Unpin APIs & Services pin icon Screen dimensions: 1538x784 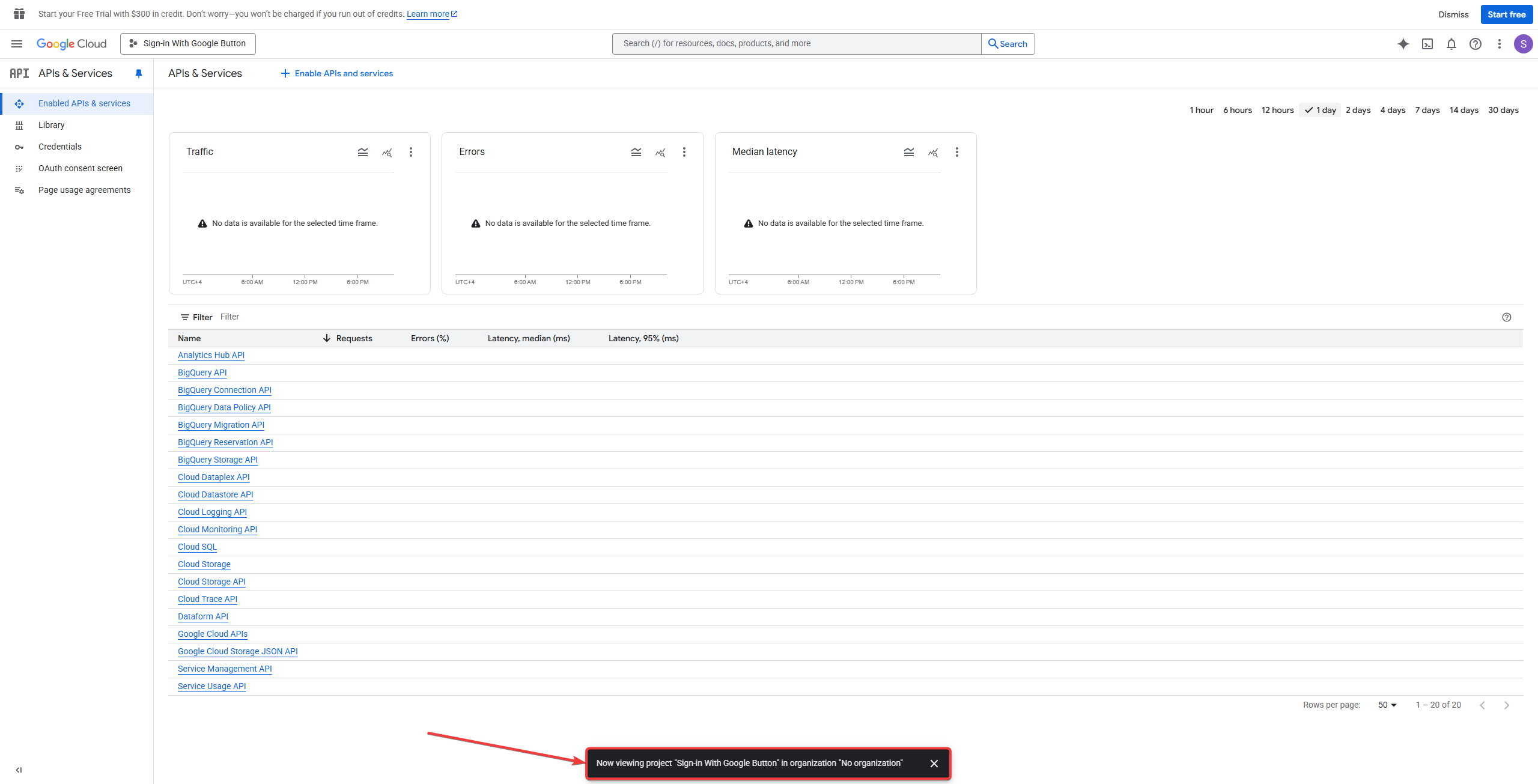tap(139, 73)
